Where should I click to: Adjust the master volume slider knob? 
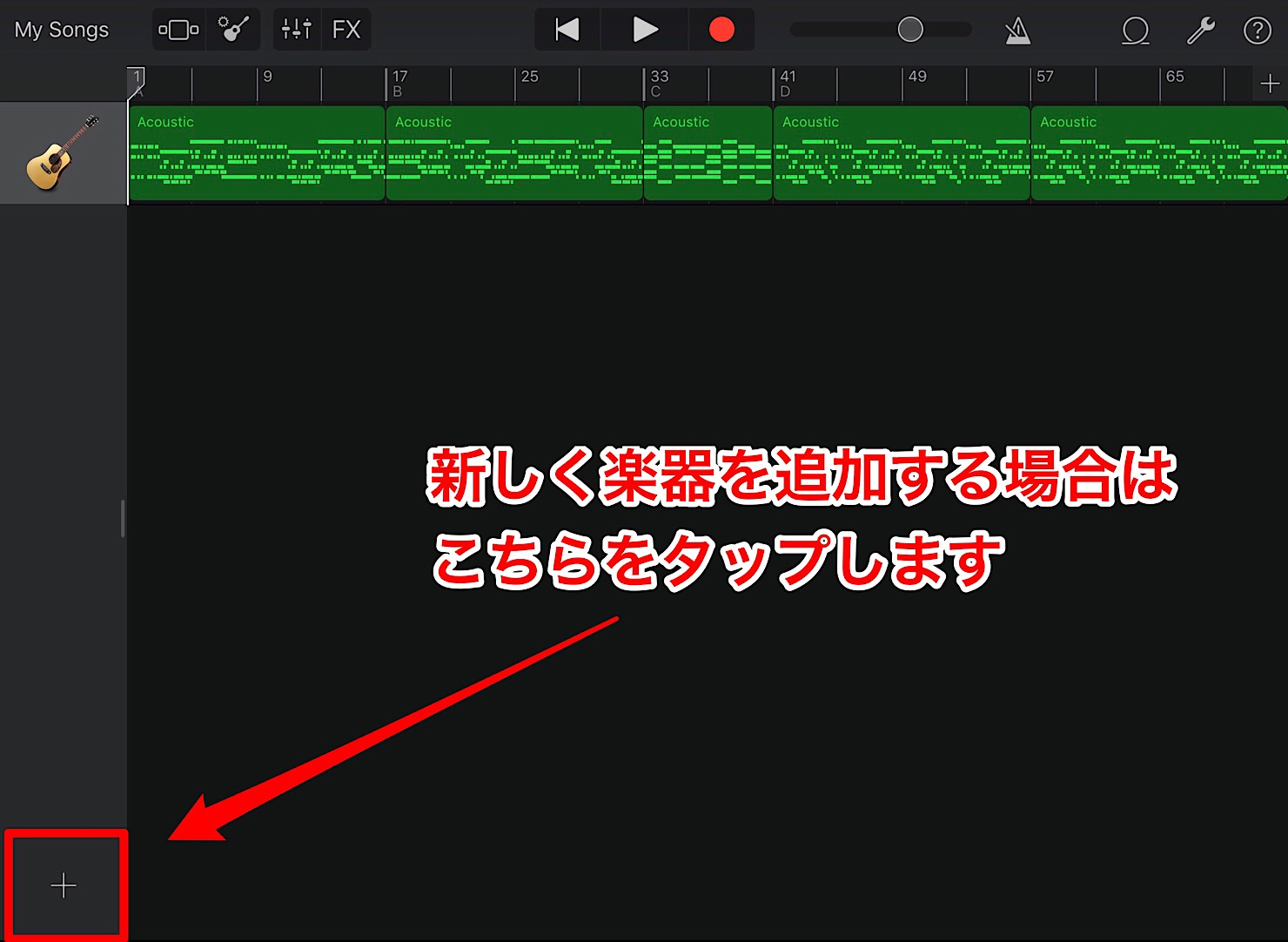click(910, 30)
